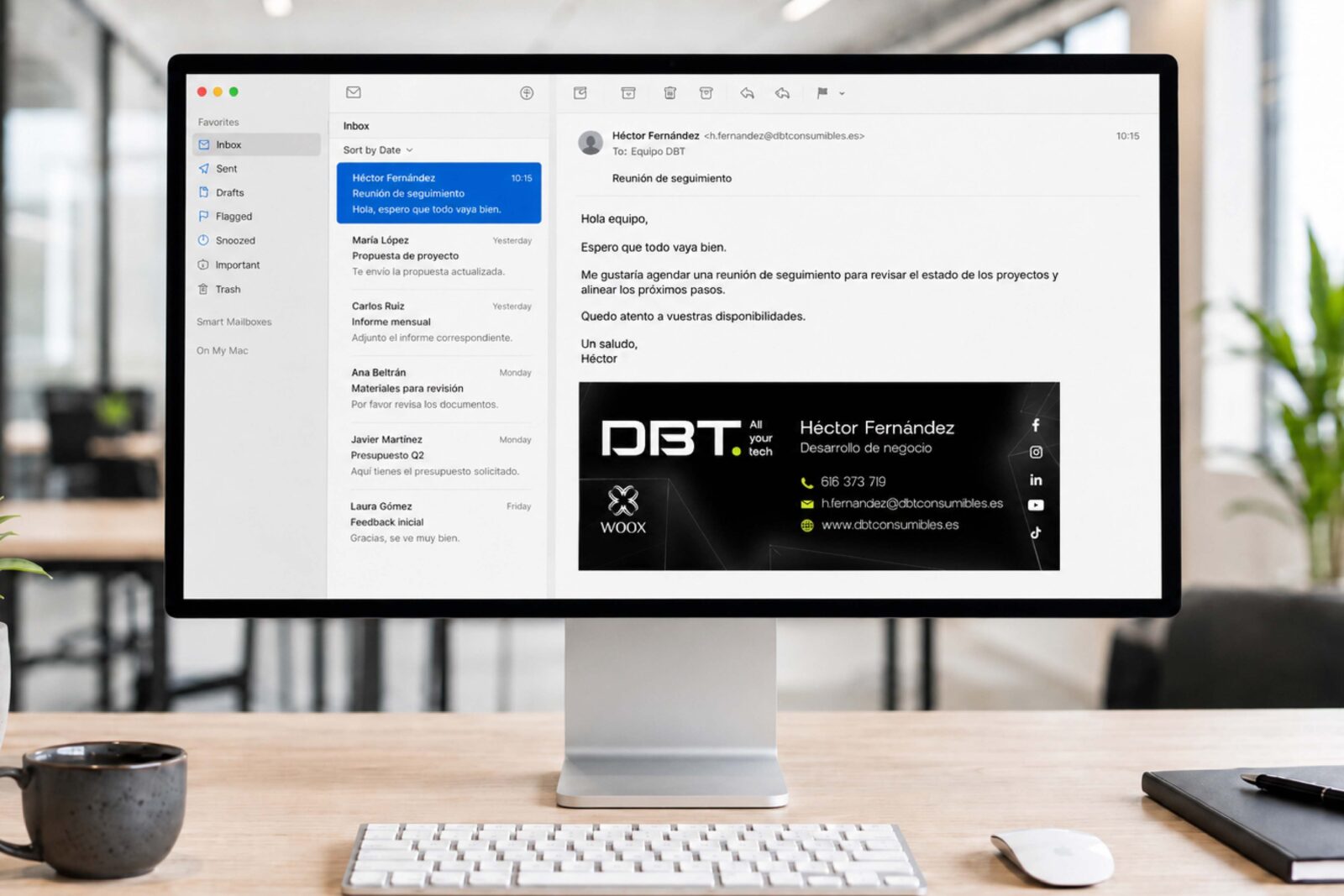Click the recipient Equipo DBT
The image size is (1344, 896).
tap(658, 152)
